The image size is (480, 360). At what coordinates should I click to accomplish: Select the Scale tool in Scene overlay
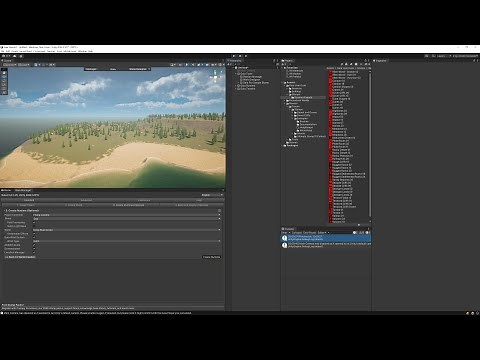click(x=4, y=85)
